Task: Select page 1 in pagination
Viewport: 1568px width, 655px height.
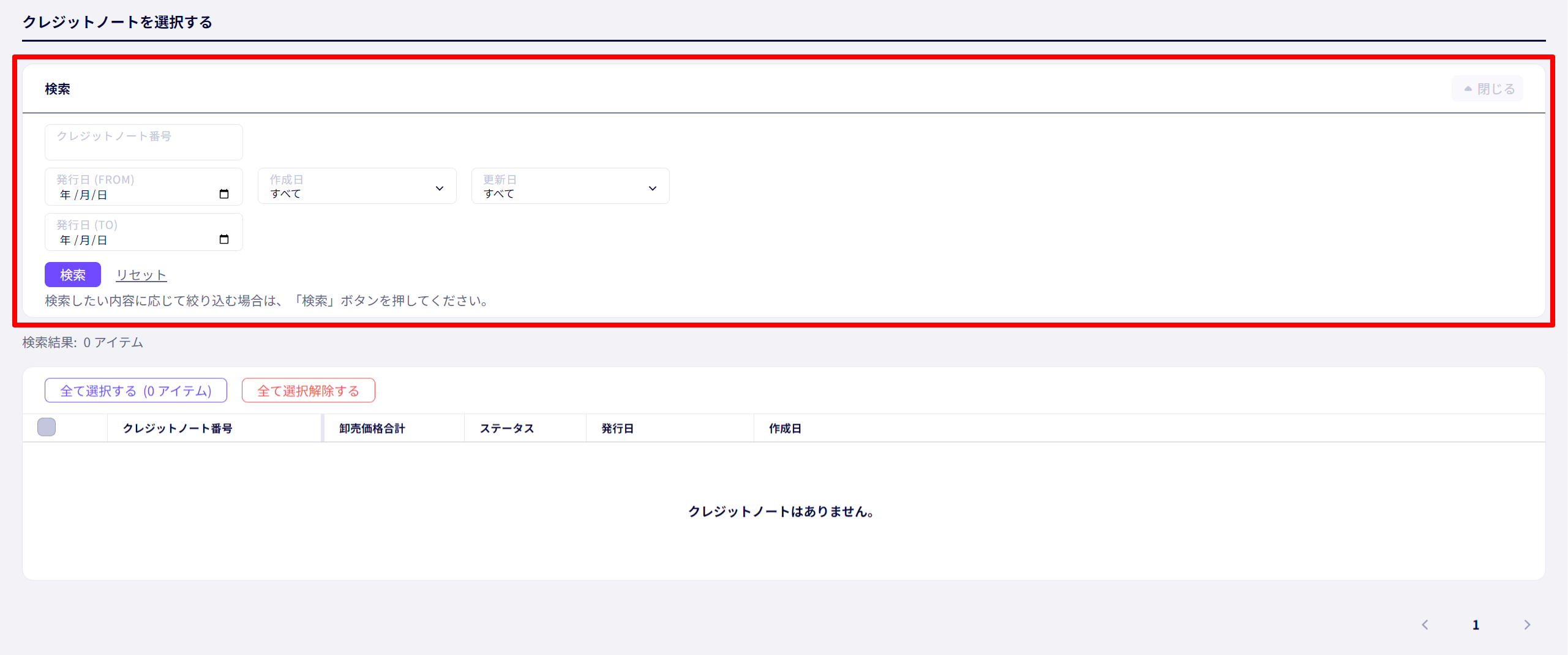Action: (x=1476, y=624)
